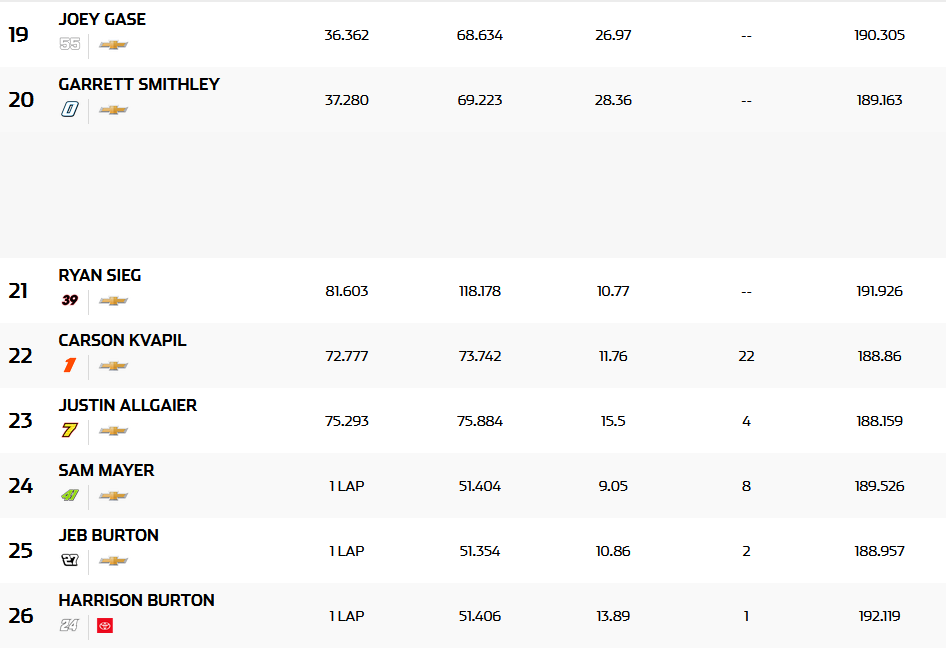The image size is (946, 648).
Task: Click Jeb Burton's car number badge
Action: coord(69,561)
